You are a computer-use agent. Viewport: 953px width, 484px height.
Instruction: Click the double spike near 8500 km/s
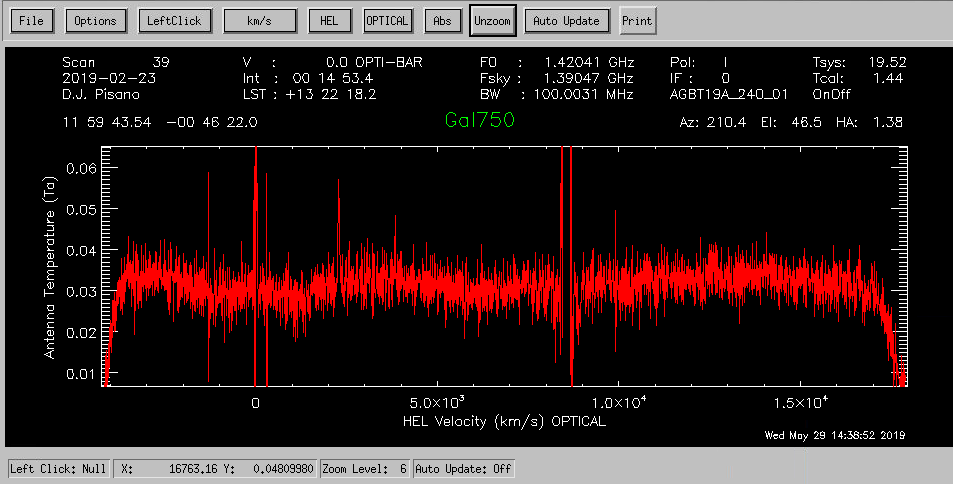(x=566, y=200)
